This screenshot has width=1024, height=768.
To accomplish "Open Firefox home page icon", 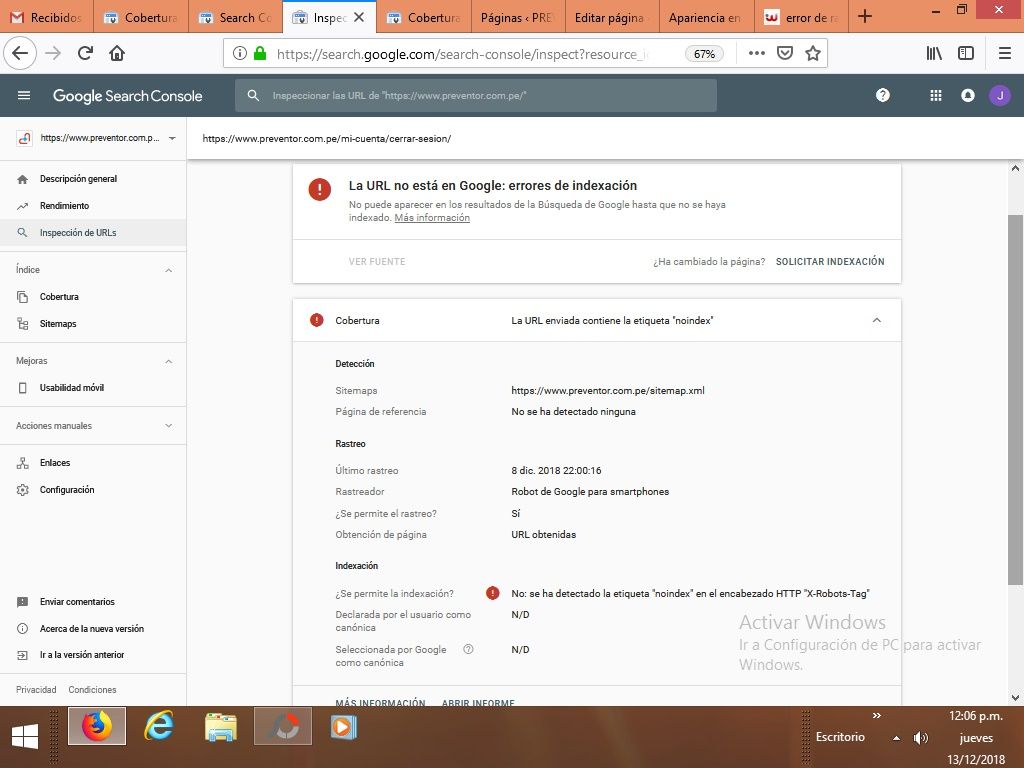I will point(117,54).
